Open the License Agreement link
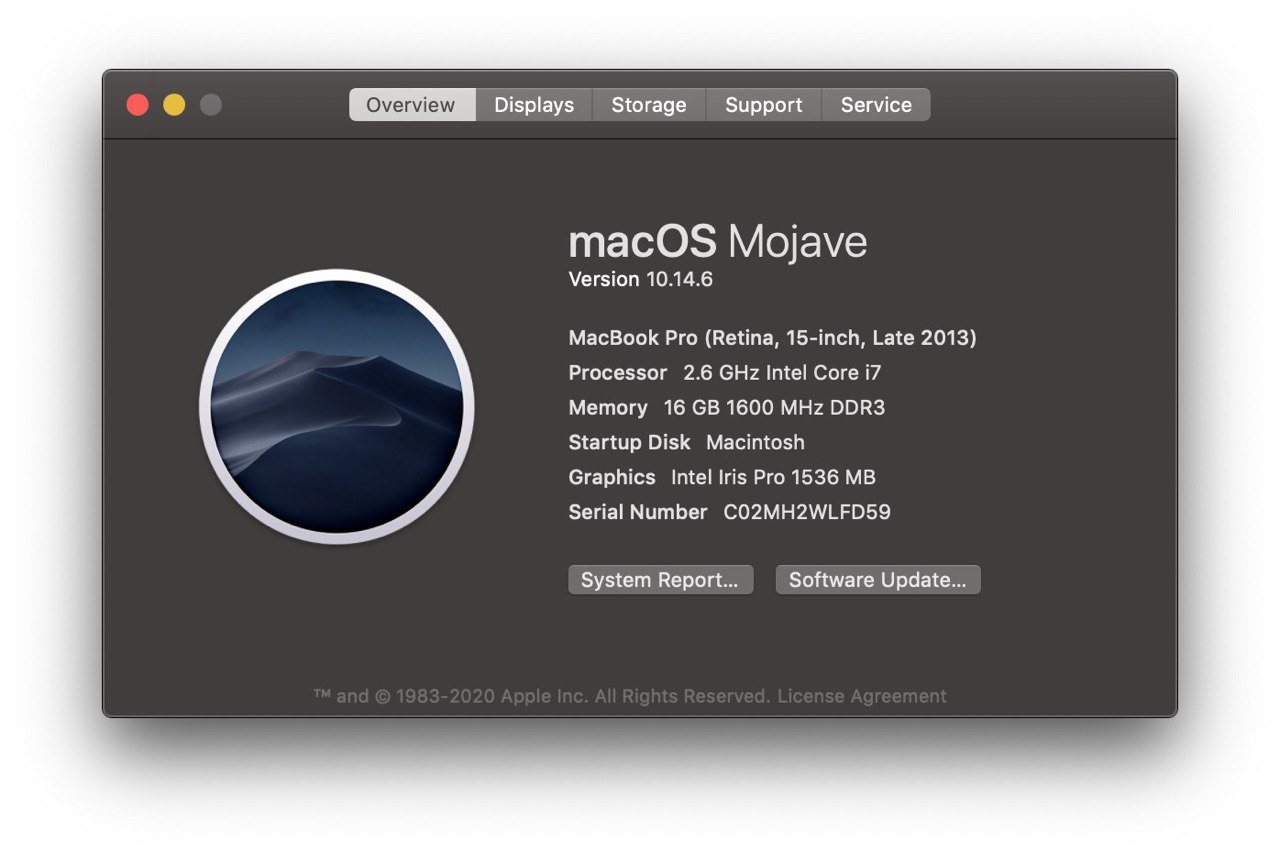Viewport: 1280px width, 853px height. click(x=862, y=696)
